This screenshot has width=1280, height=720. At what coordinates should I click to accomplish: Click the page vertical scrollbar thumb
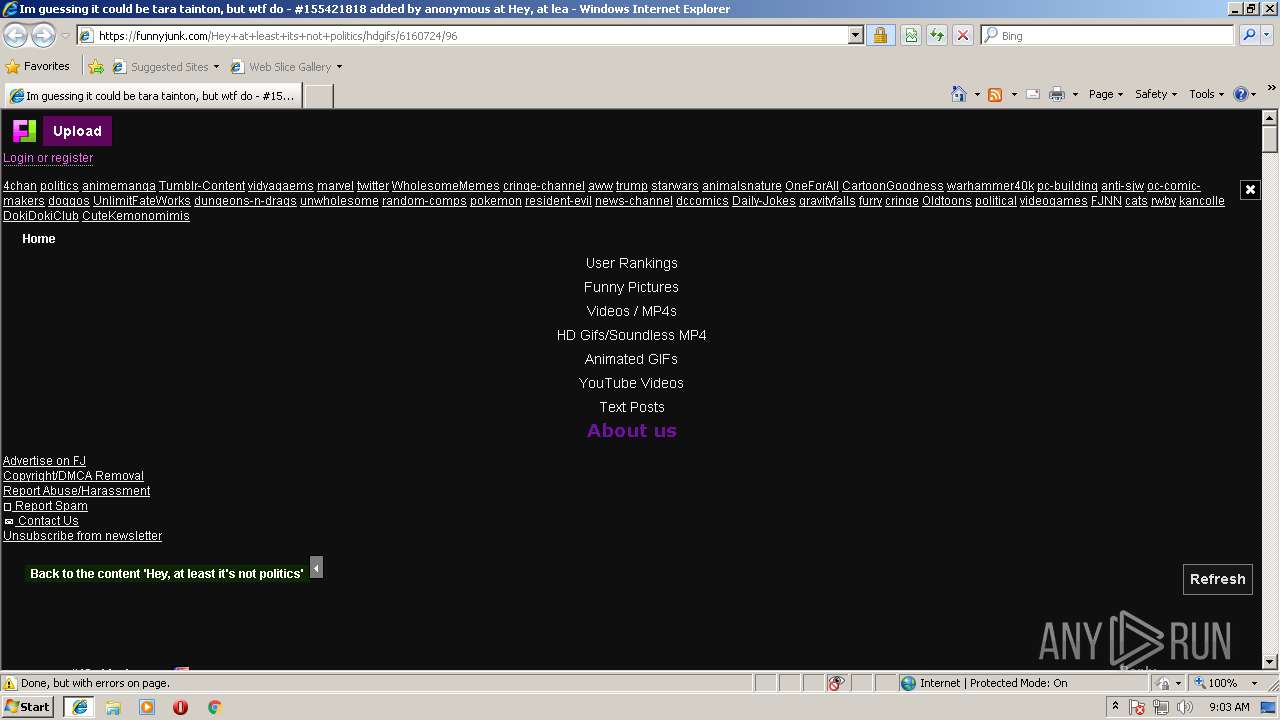pyautogui.click(x=1270, y=139)
